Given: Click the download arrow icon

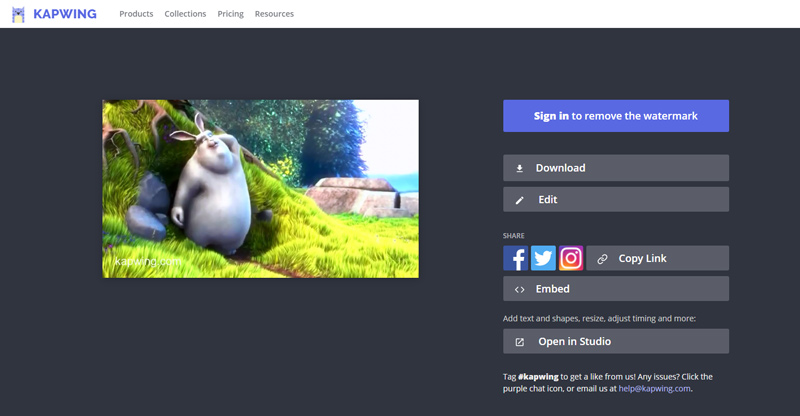Looking at the screenshot, I should [519, 168].
